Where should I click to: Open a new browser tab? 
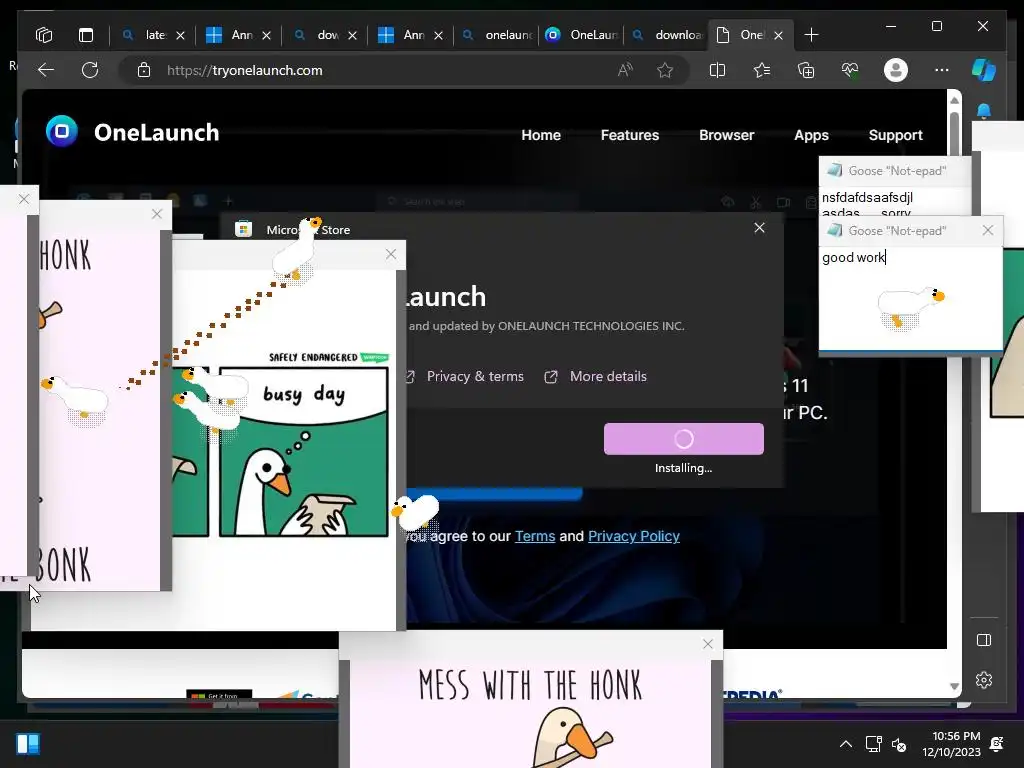[811, 35]
